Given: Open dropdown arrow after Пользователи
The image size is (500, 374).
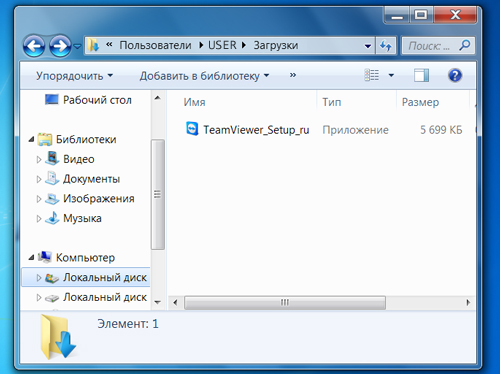Looking at the screenshot, I should (x=201, y=45).
